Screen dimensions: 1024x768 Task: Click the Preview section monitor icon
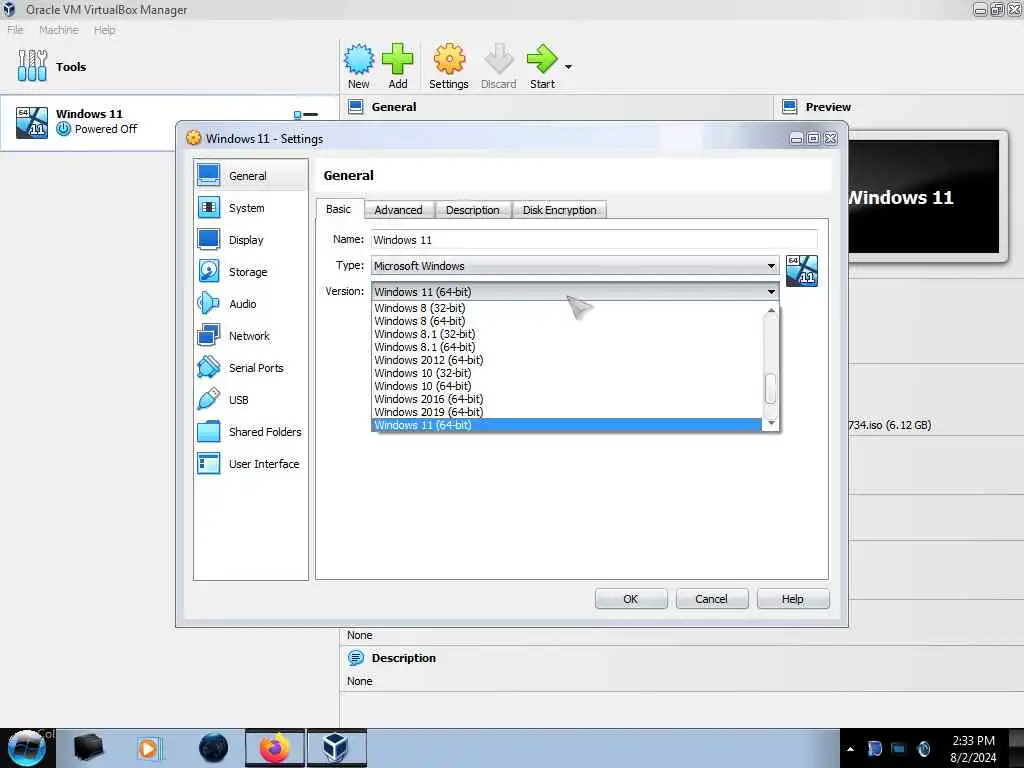click(790, 106)
